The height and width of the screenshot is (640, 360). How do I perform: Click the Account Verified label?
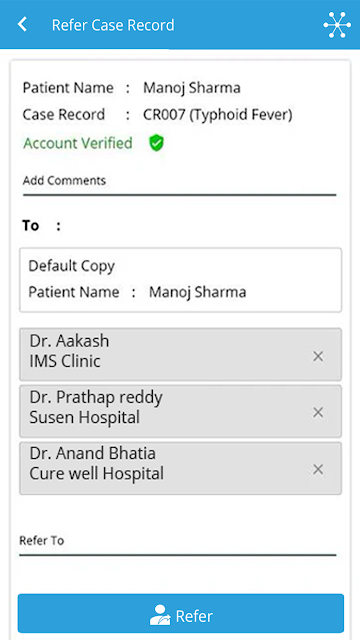tap(78, 143)
